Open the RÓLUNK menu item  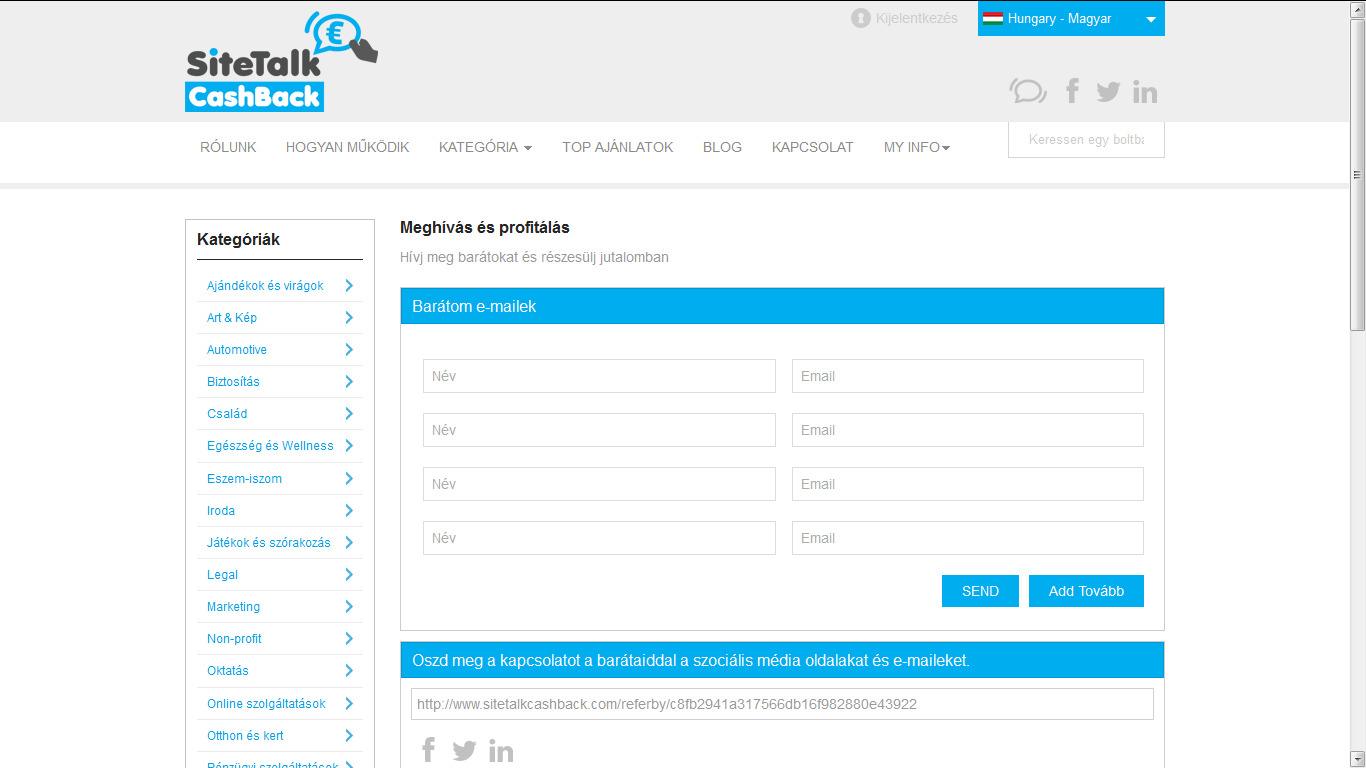(x=228, y=147)
